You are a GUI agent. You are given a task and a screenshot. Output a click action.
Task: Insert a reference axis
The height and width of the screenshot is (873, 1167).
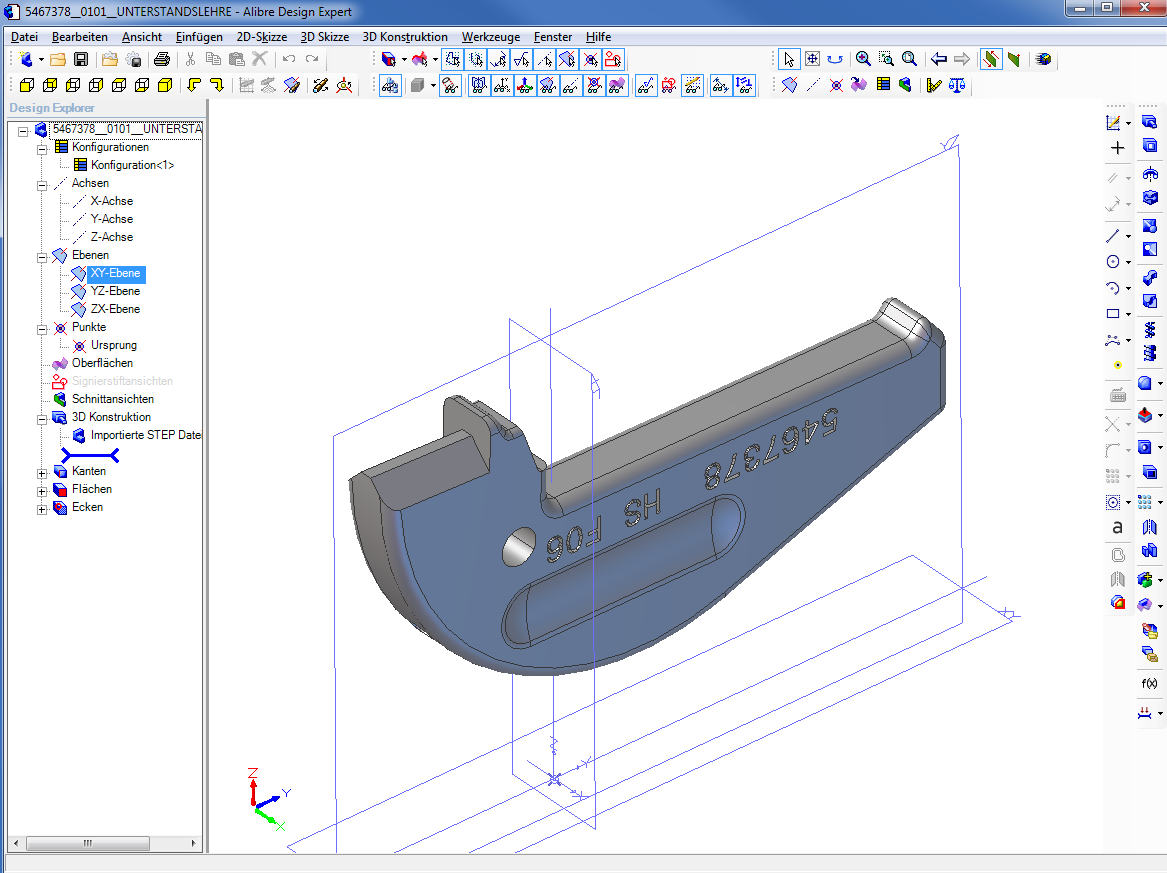[813, 86]
